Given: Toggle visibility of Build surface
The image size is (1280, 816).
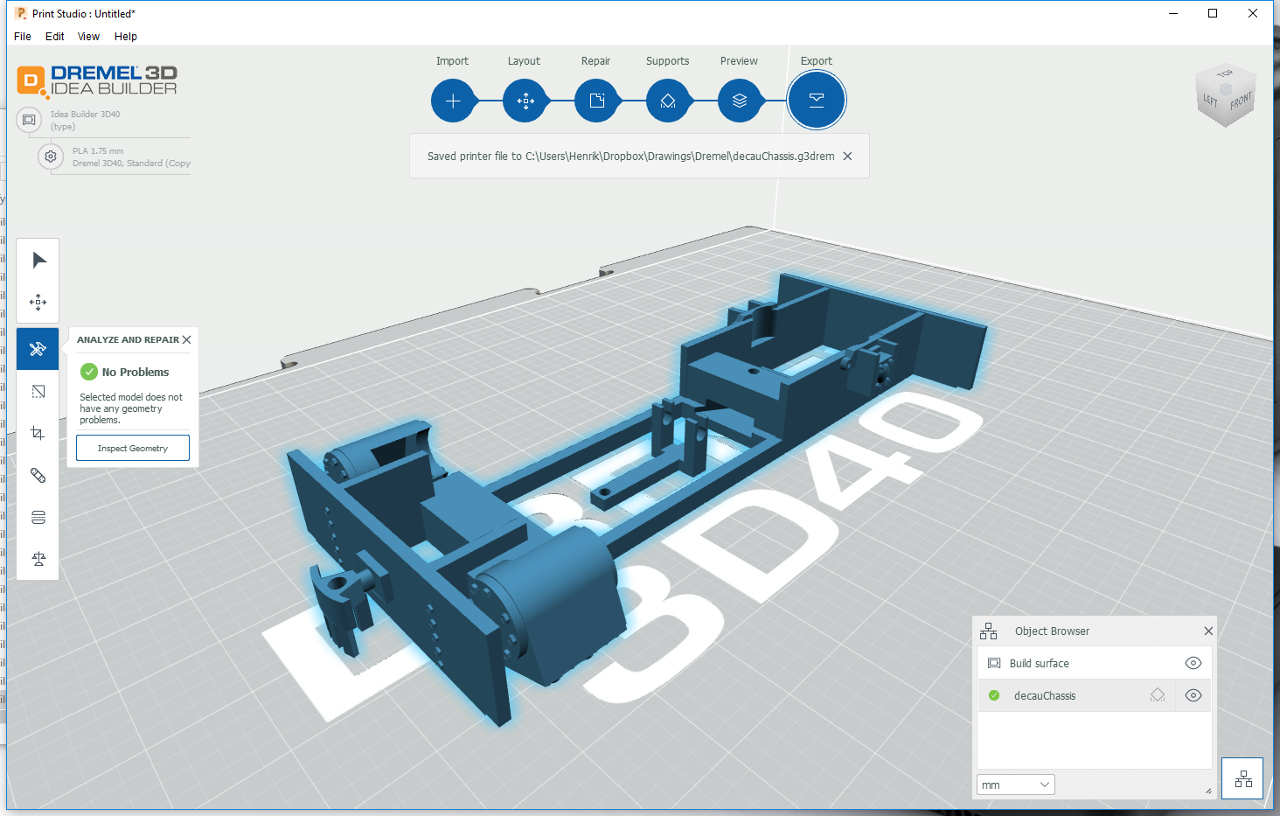Looking at the screenshot, I should (1192, 663).
